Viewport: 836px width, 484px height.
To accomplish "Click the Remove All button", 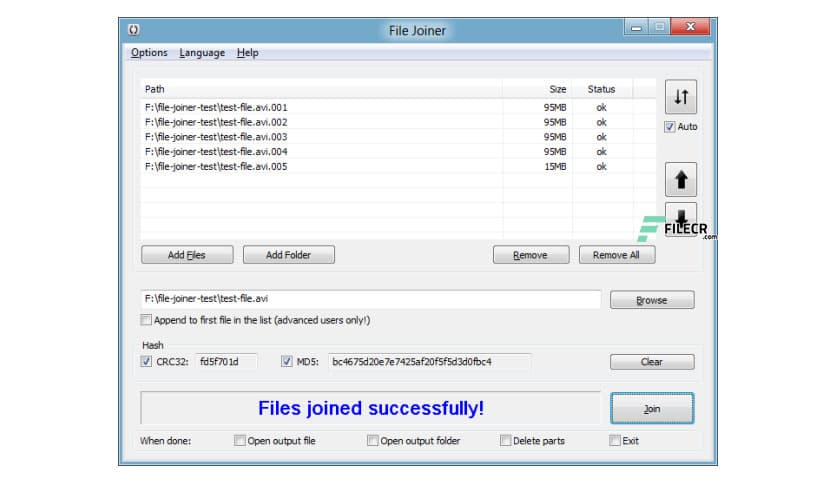I will pyautogui.click(x=616, y=255).
